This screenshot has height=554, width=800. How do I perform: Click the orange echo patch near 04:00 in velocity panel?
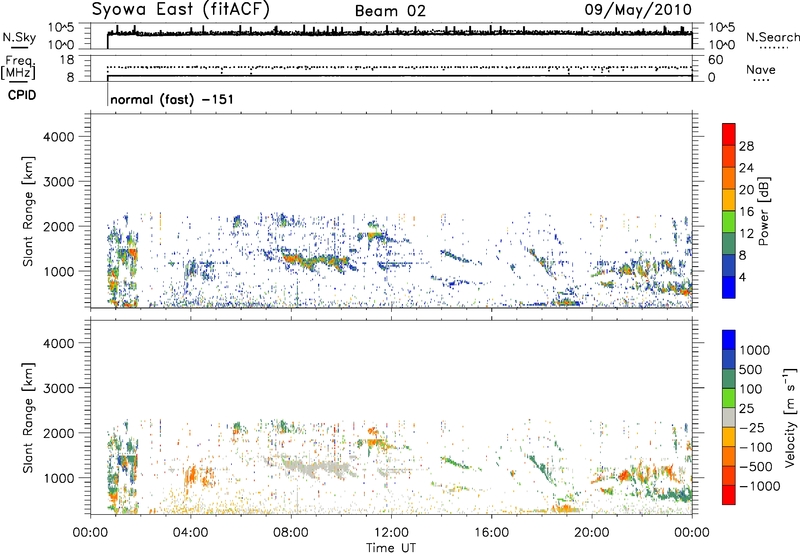(x=192, y=476)
